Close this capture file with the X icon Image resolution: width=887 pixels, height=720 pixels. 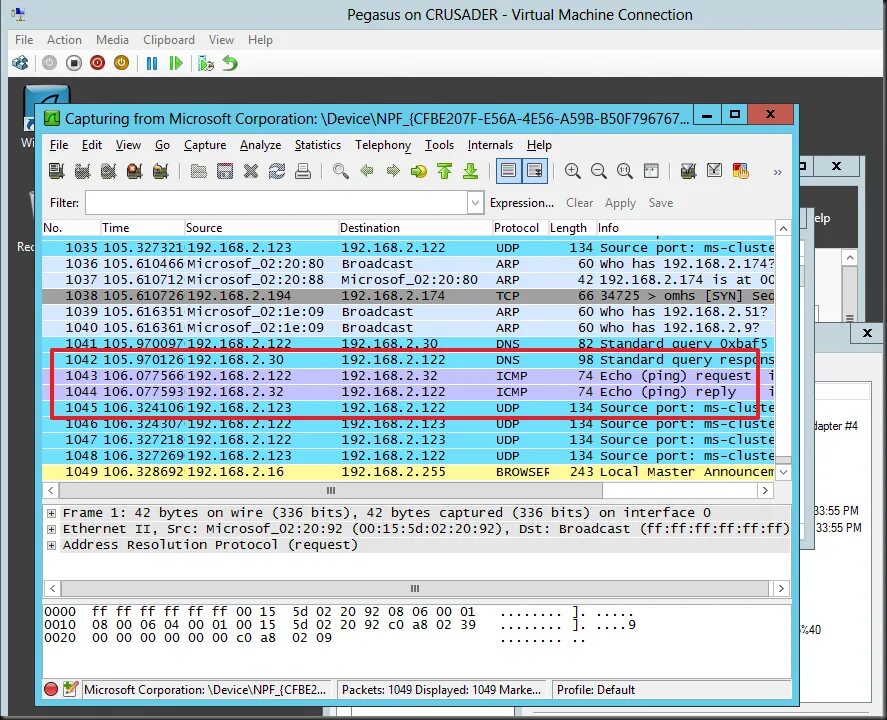251,171
